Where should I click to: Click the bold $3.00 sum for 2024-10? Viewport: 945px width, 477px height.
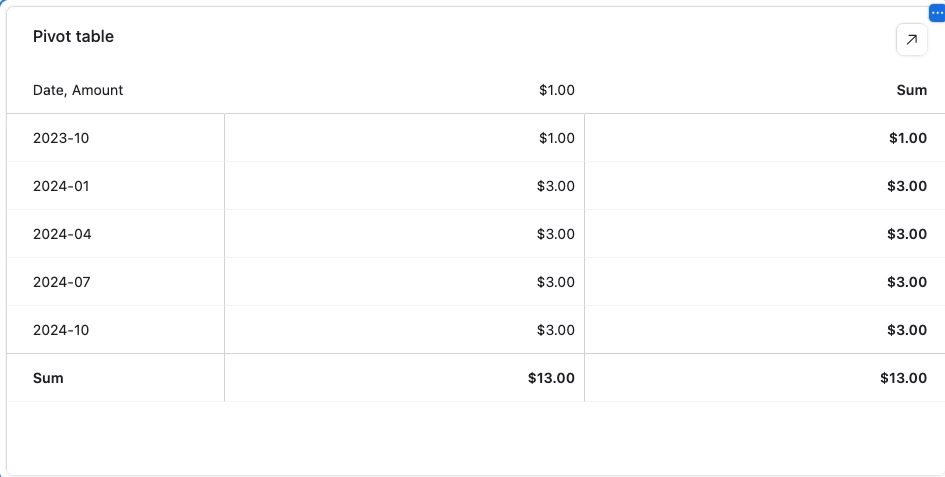907,330
